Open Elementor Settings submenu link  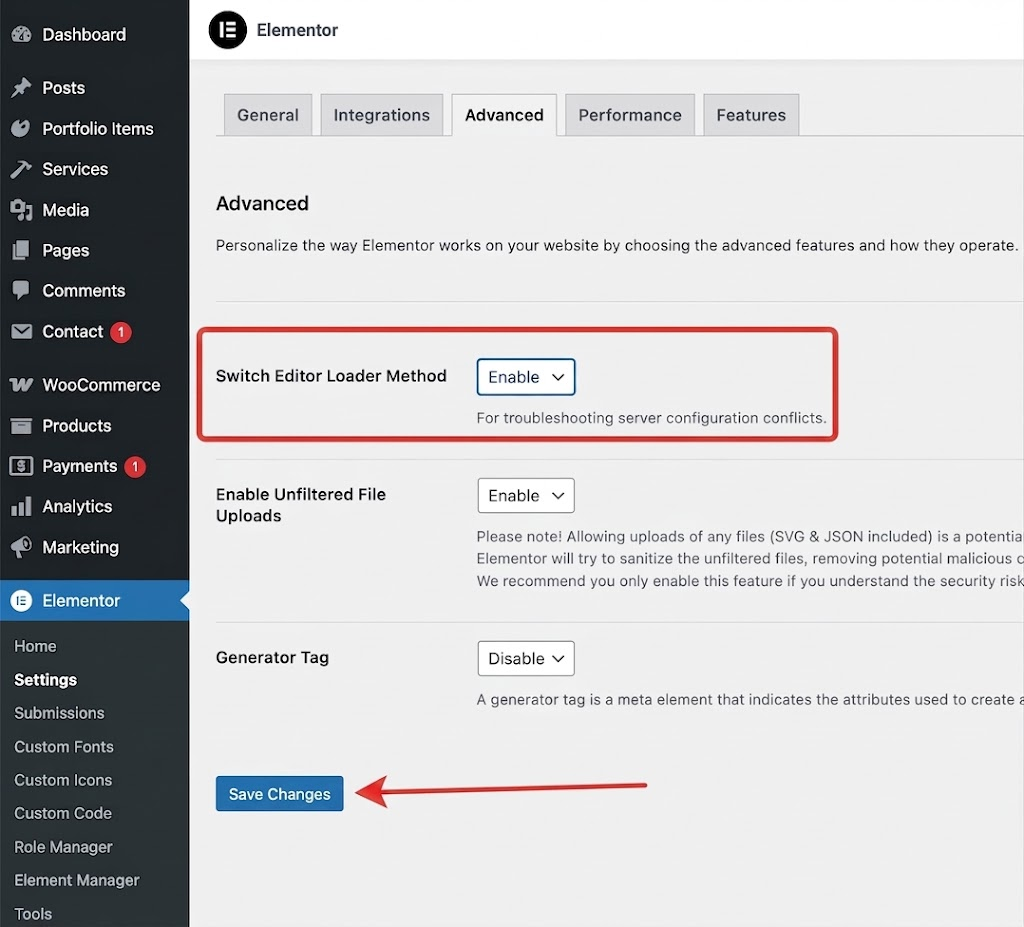tap(46, 680)
